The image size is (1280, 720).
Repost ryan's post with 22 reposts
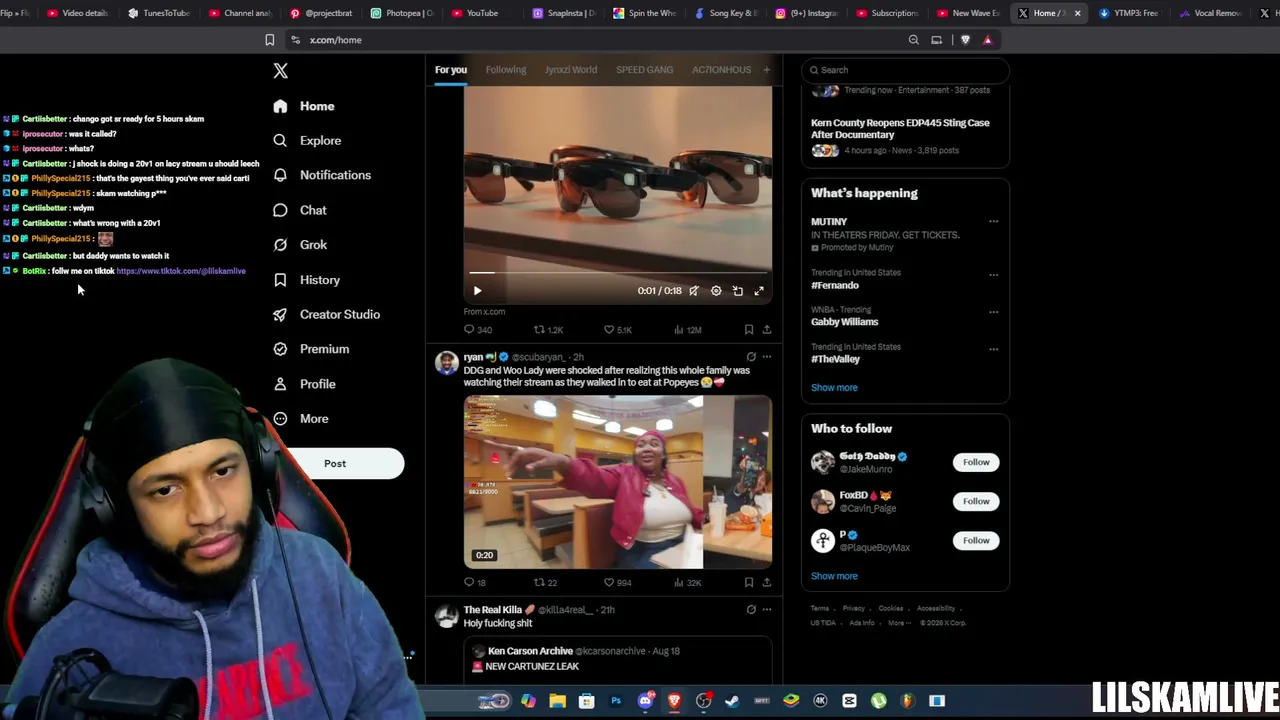pos(545,582)
